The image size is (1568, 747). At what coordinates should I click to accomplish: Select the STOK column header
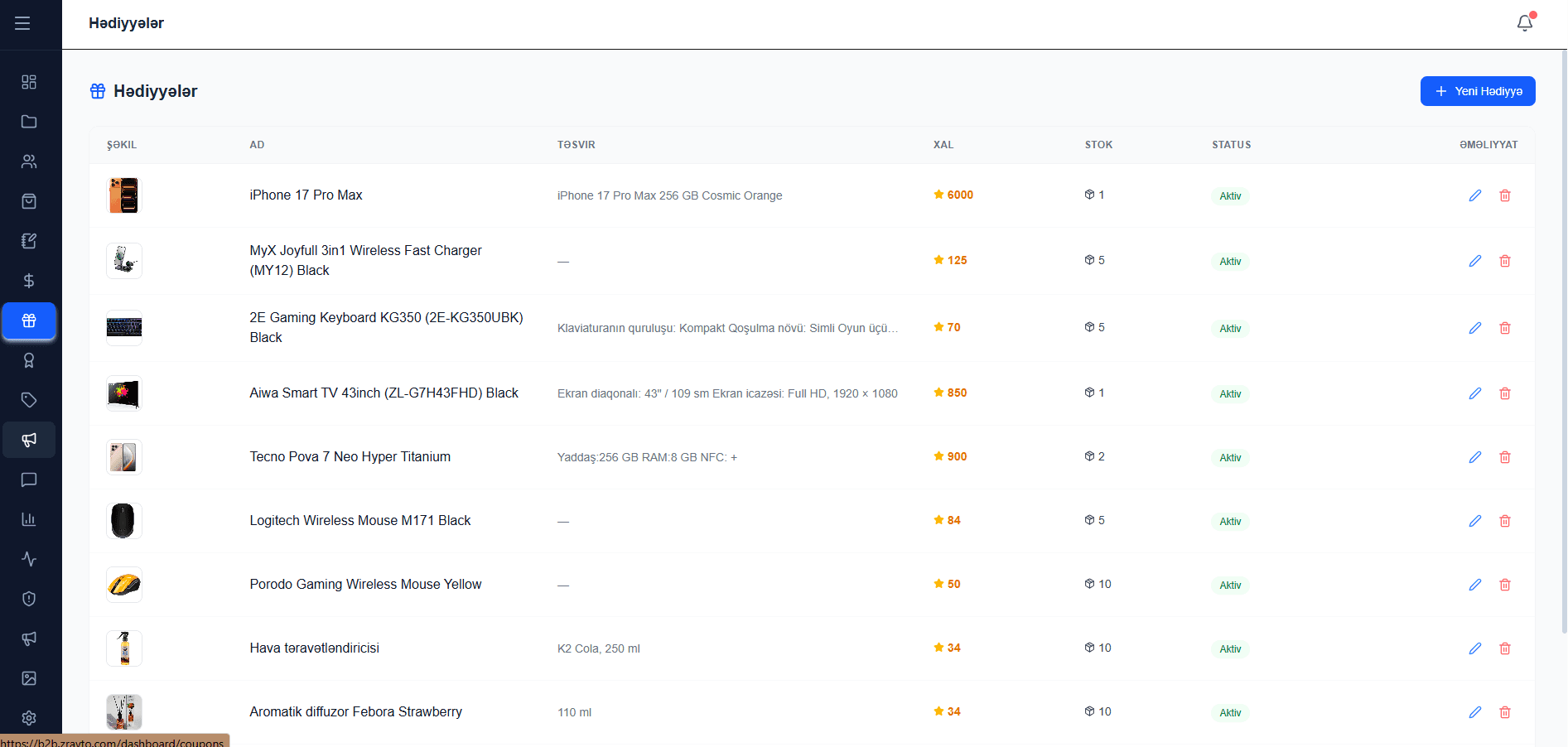click(1098, 145)
